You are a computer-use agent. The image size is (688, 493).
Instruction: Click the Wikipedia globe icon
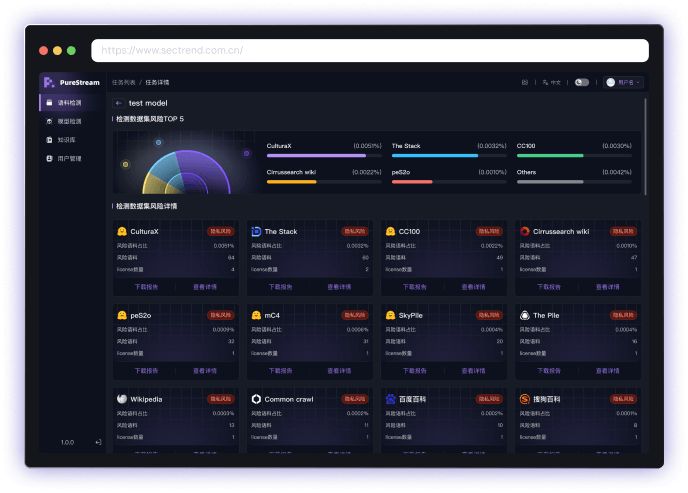122,399
